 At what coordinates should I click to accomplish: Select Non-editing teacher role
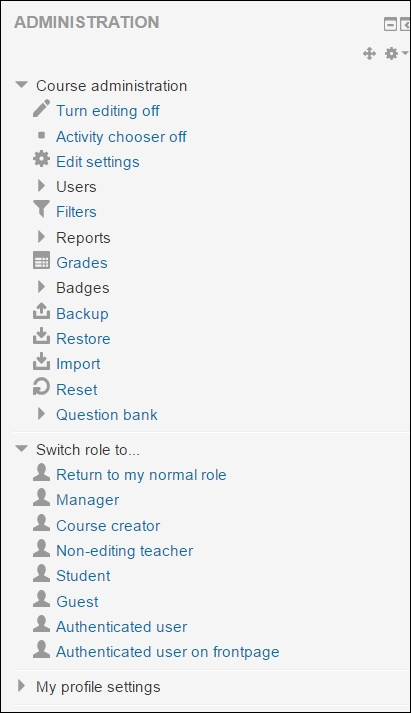(125, 551)
